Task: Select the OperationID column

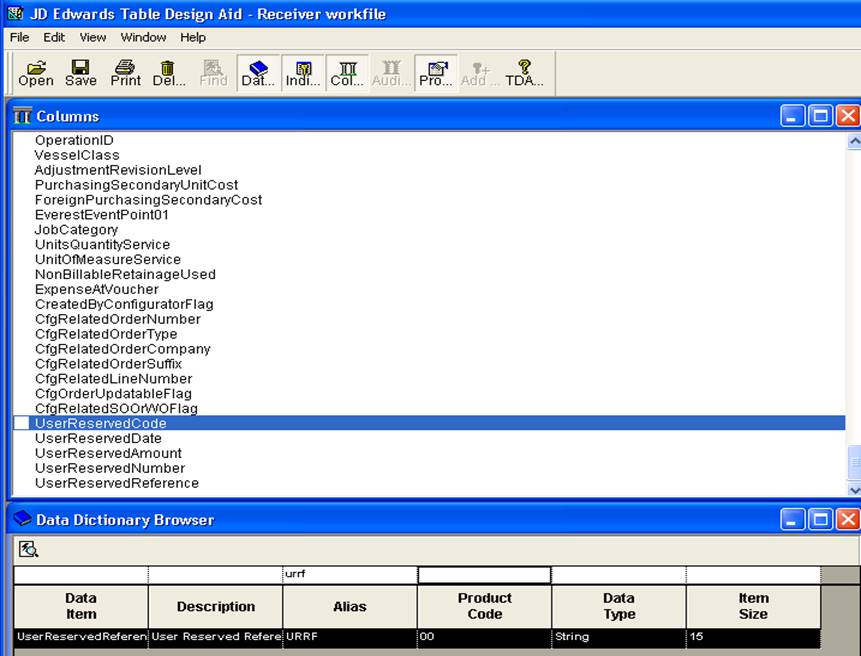Action: tap(74, 141)
